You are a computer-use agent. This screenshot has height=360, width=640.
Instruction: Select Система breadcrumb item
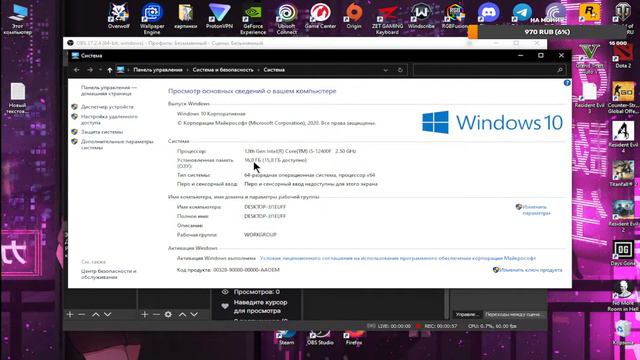click(274, 70)
